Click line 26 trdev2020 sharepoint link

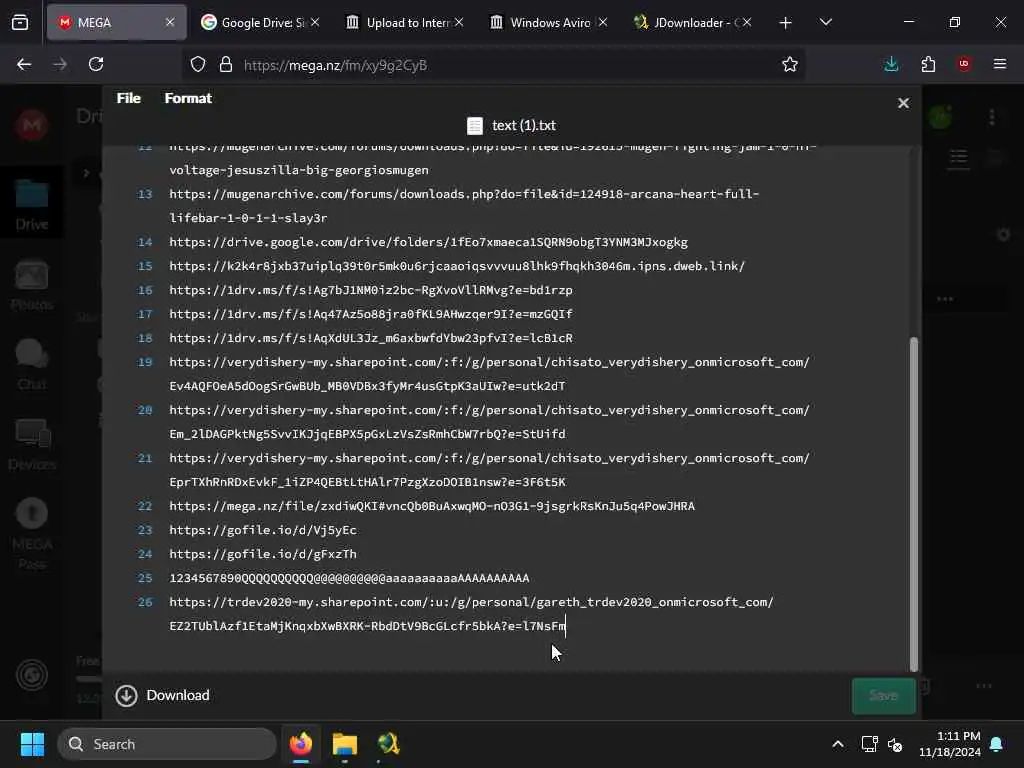(x=472, y=614)
